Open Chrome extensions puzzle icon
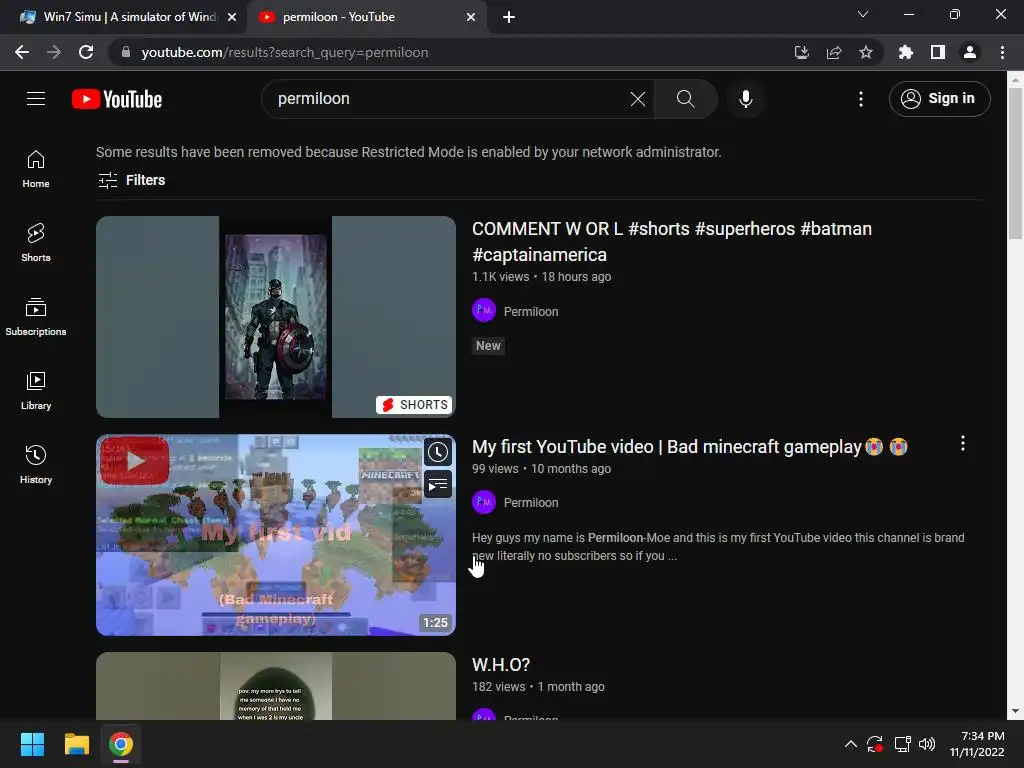 (905, 52)
